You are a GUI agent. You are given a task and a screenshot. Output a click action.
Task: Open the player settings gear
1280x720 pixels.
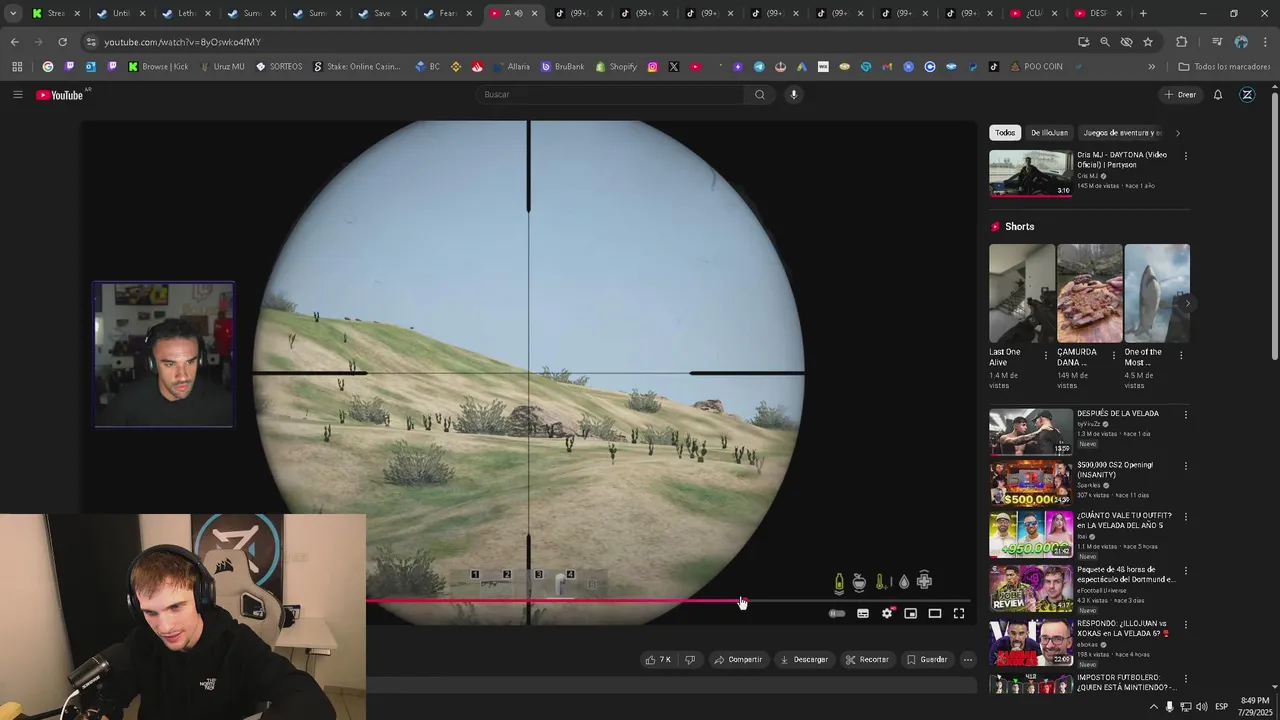(x=887, y=614)
